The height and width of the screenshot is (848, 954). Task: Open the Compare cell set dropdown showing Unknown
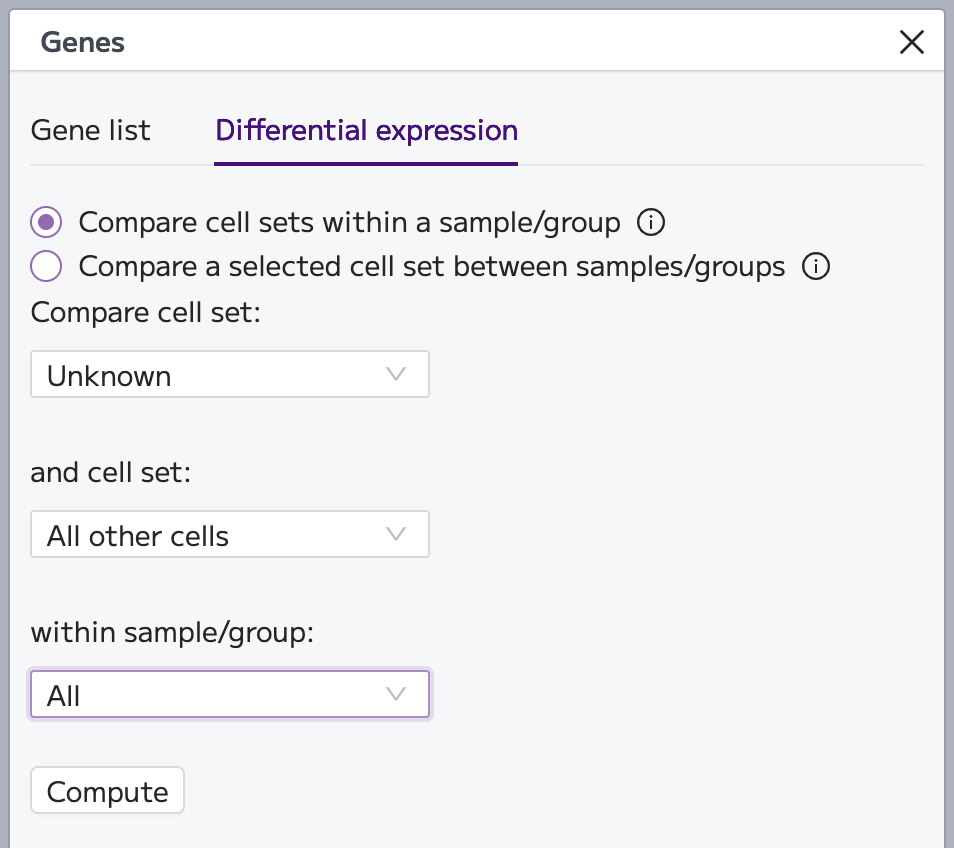click(x=230, y=374)
